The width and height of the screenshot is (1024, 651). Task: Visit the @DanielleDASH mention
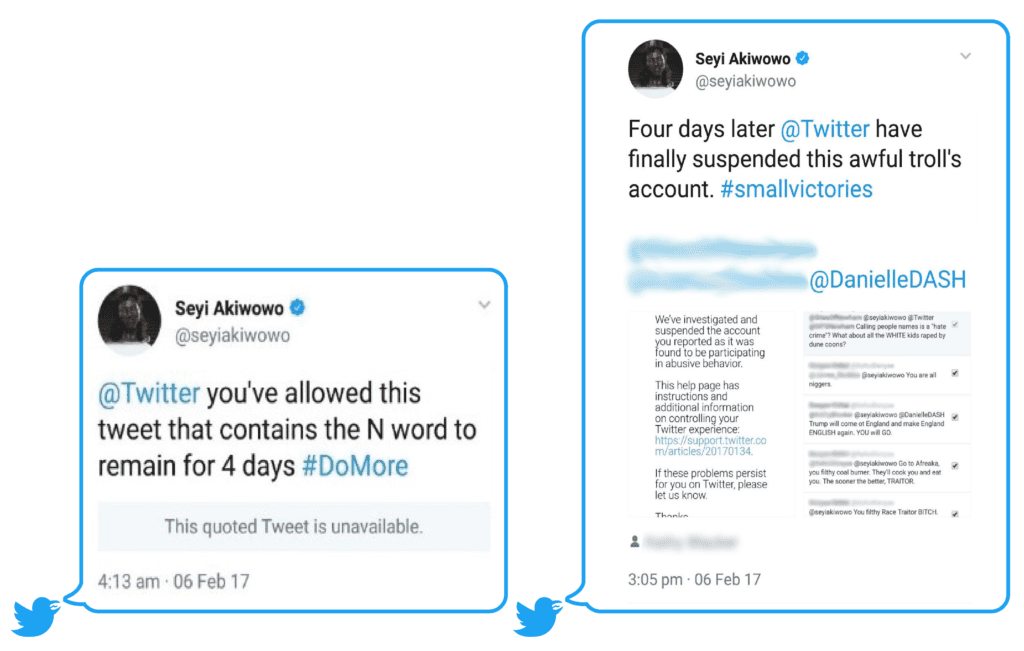click(887, 279)
